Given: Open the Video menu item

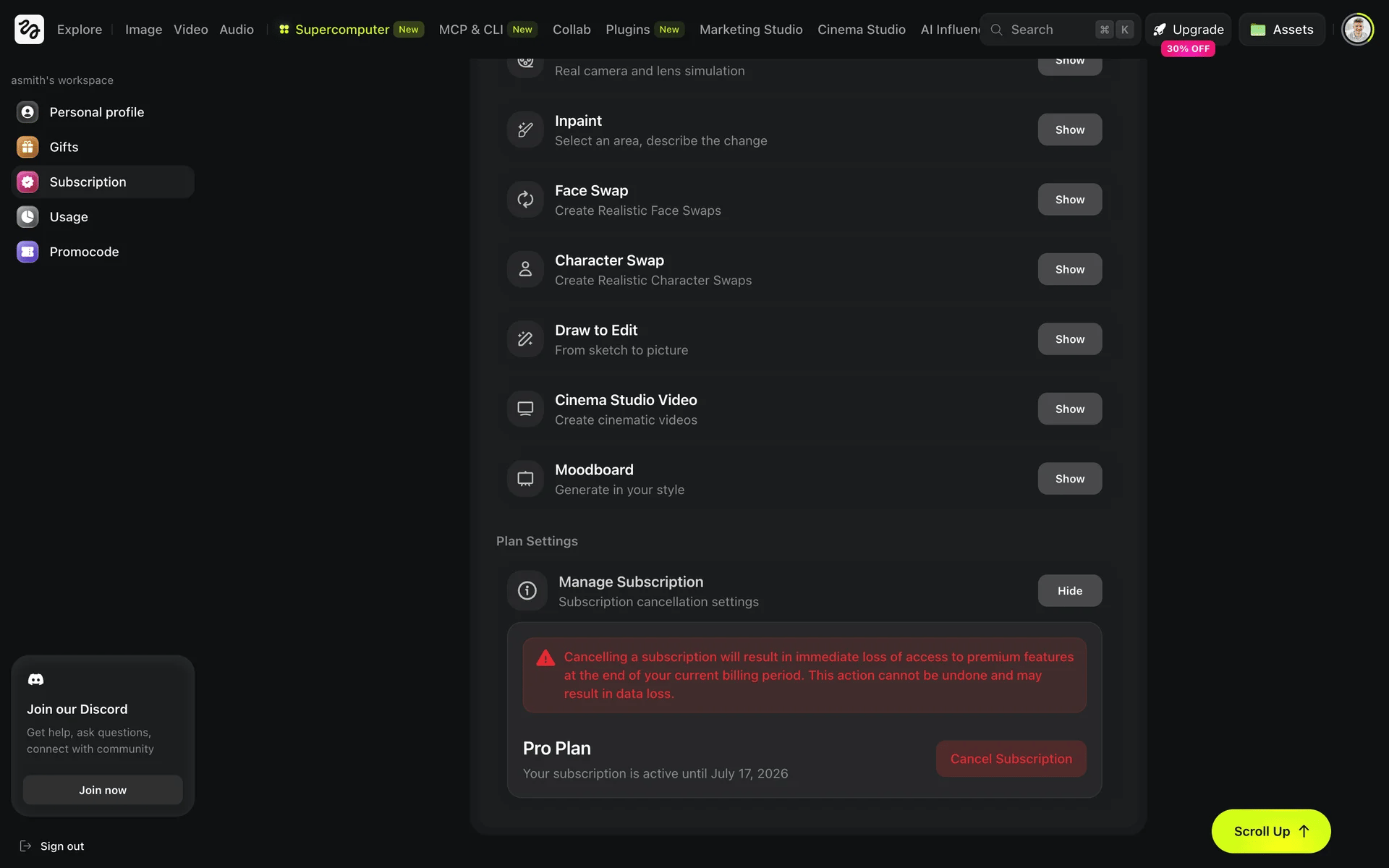Looking at the screenshot, I should point(191,30).
